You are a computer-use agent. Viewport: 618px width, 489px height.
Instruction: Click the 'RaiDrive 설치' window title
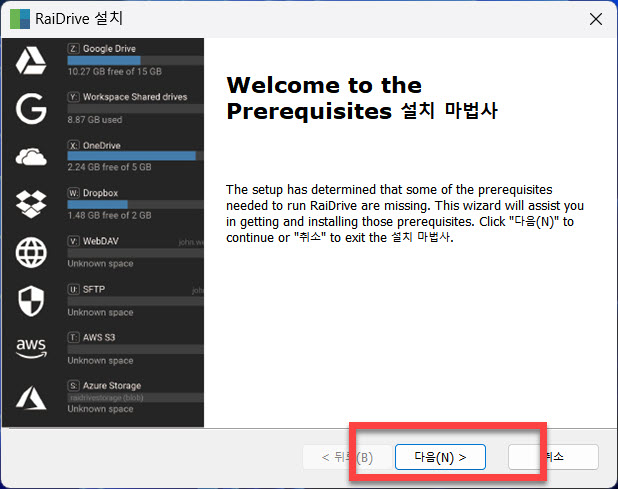pos(79,19)
